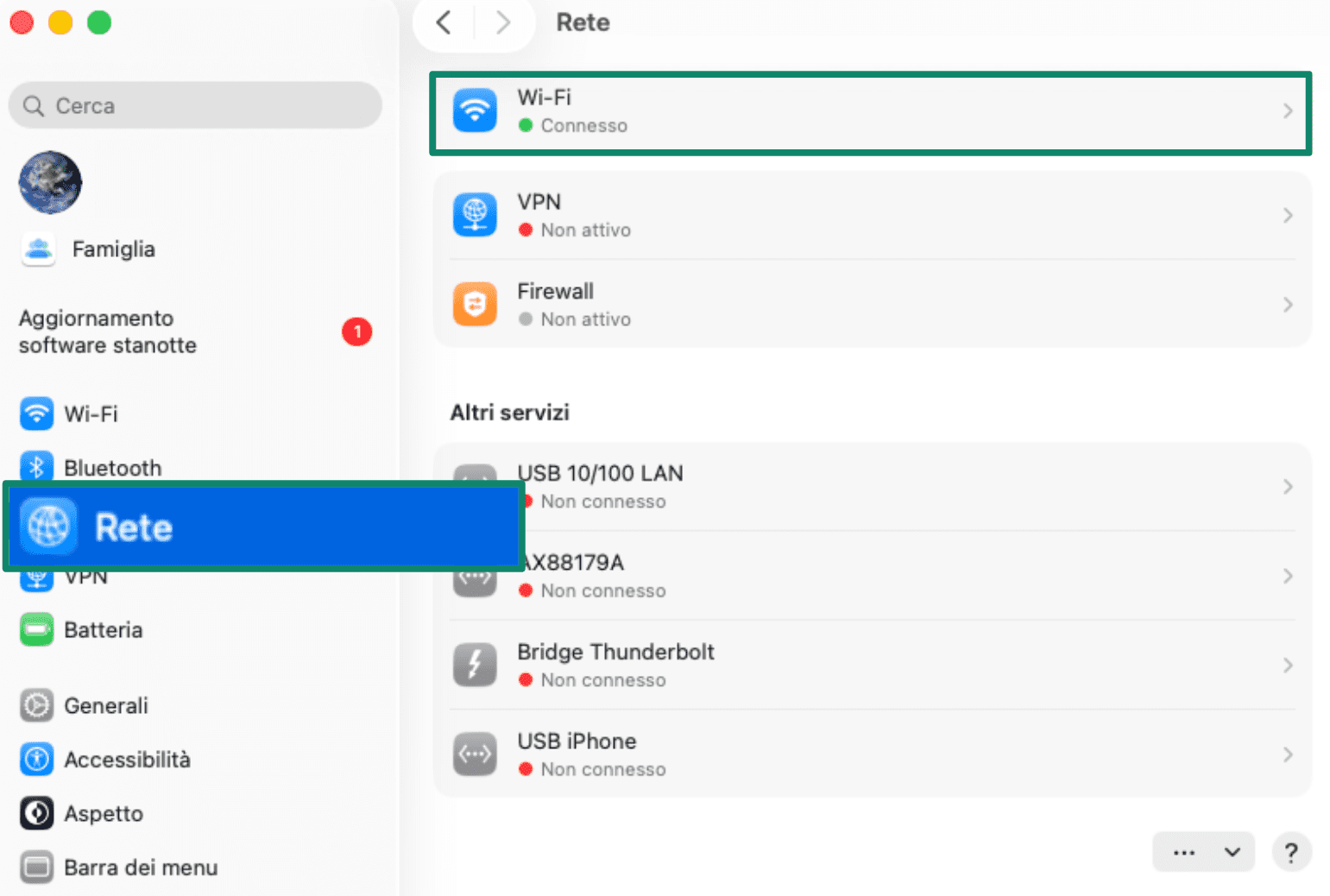
Task: Click the Aggiornamento software stanotte notification badge
Action: [x=356, y=331]
